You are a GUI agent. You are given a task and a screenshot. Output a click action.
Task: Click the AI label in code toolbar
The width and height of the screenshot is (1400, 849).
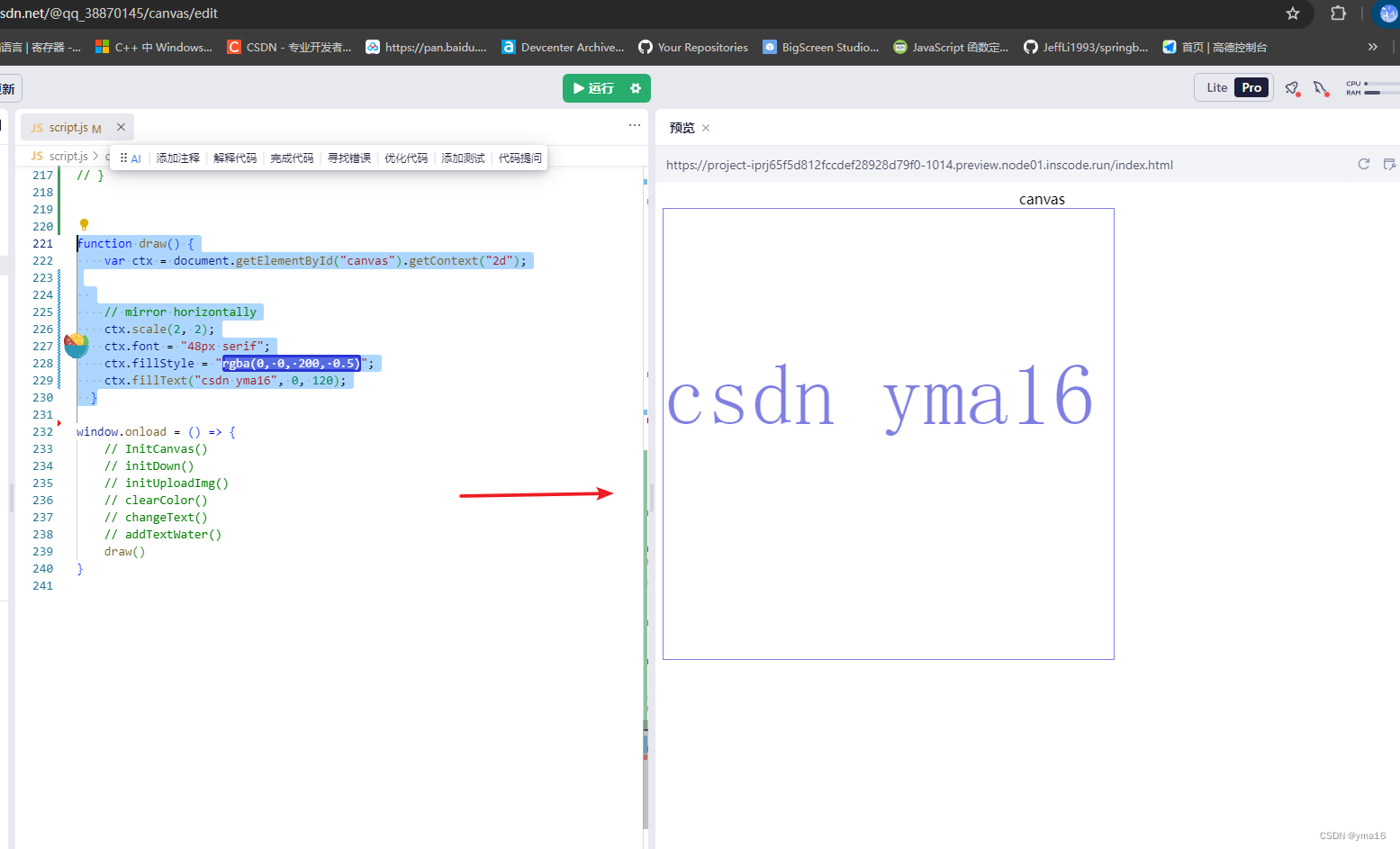136,158
